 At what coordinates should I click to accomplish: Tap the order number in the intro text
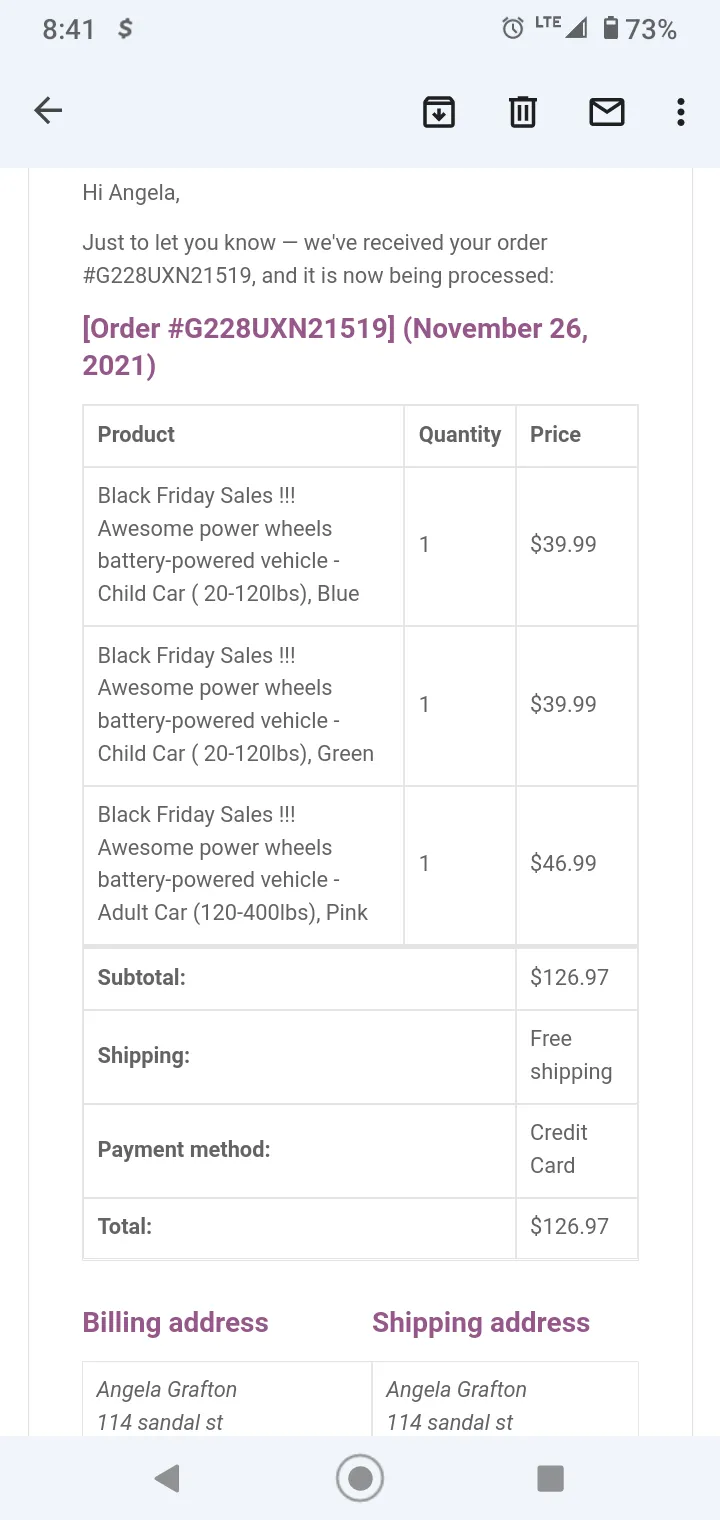pyautogui.click(x=167, y=276)
